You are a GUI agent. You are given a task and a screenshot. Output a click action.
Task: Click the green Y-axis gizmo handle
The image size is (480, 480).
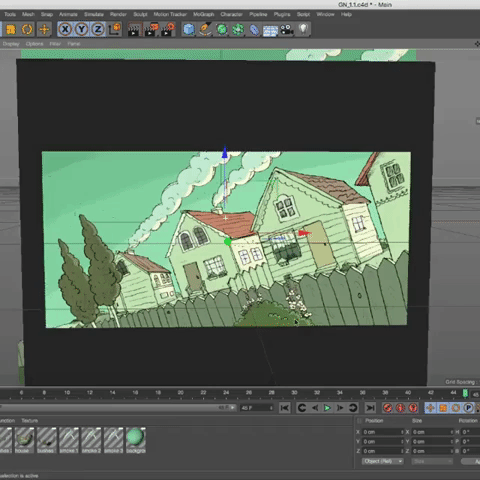pyautogui.click(x=228, y=242)
